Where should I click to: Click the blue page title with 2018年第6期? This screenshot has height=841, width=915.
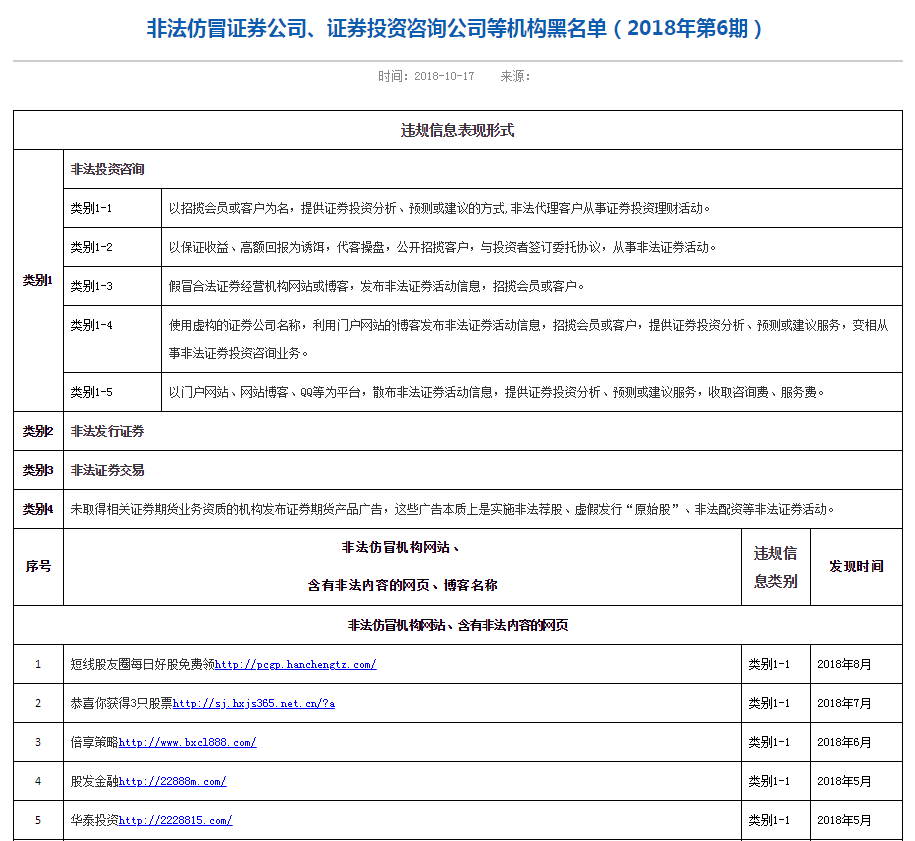(x=456, y=28)
